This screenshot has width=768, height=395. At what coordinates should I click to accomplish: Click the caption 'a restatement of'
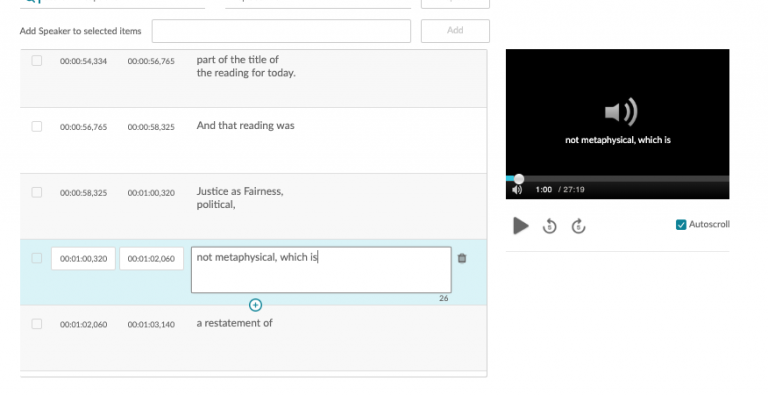[235, 323]
